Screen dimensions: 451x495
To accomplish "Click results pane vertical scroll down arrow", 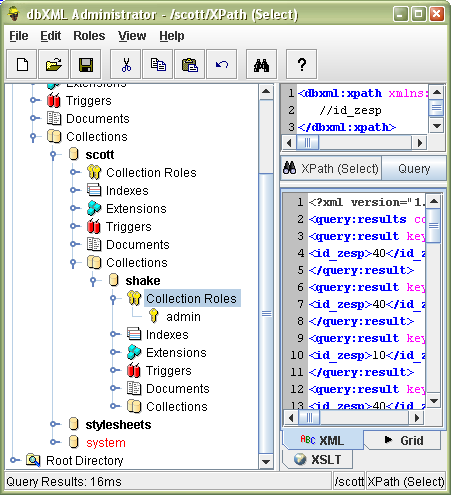I will click(434, 401).
